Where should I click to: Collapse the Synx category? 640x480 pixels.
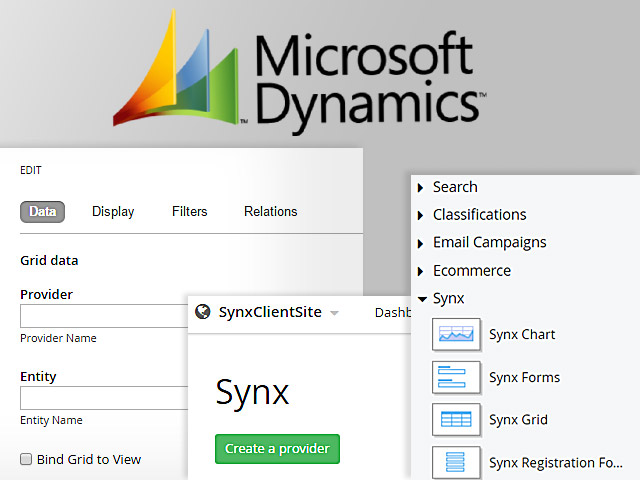coord(422,299)
